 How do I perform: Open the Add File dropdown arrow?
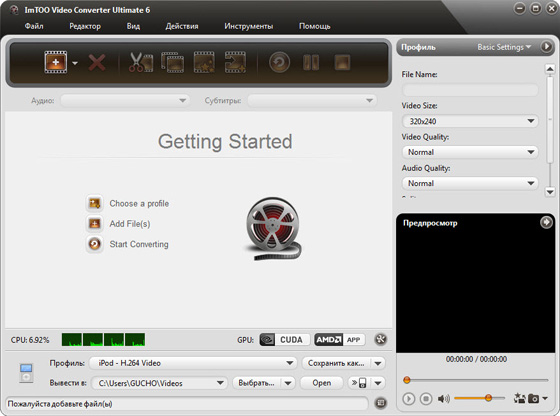click(75, 63)
